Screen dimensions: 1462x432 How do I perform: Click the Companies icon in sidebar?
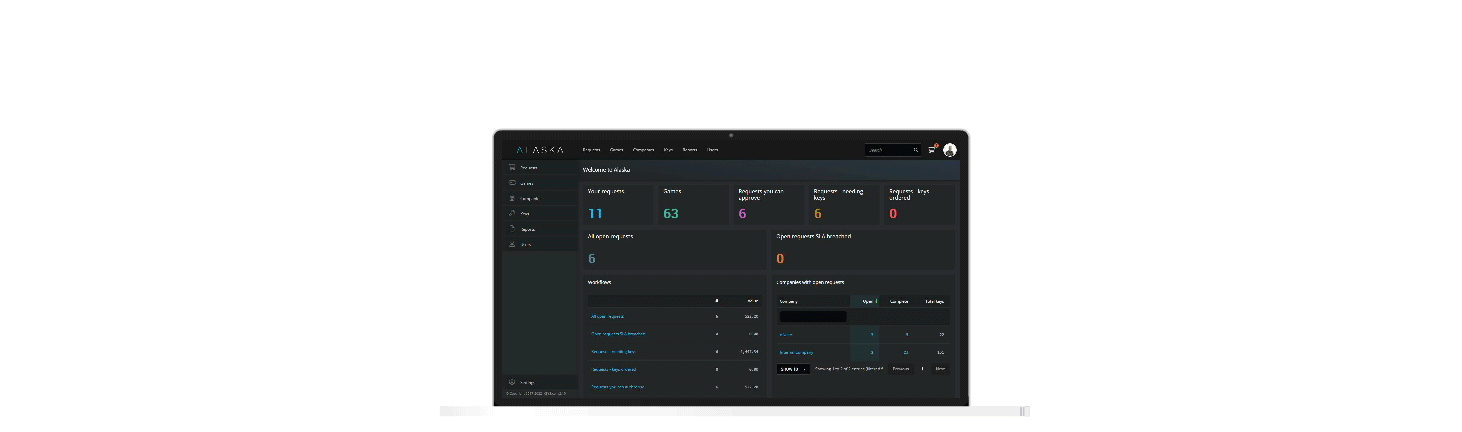[x=512, y=198]
